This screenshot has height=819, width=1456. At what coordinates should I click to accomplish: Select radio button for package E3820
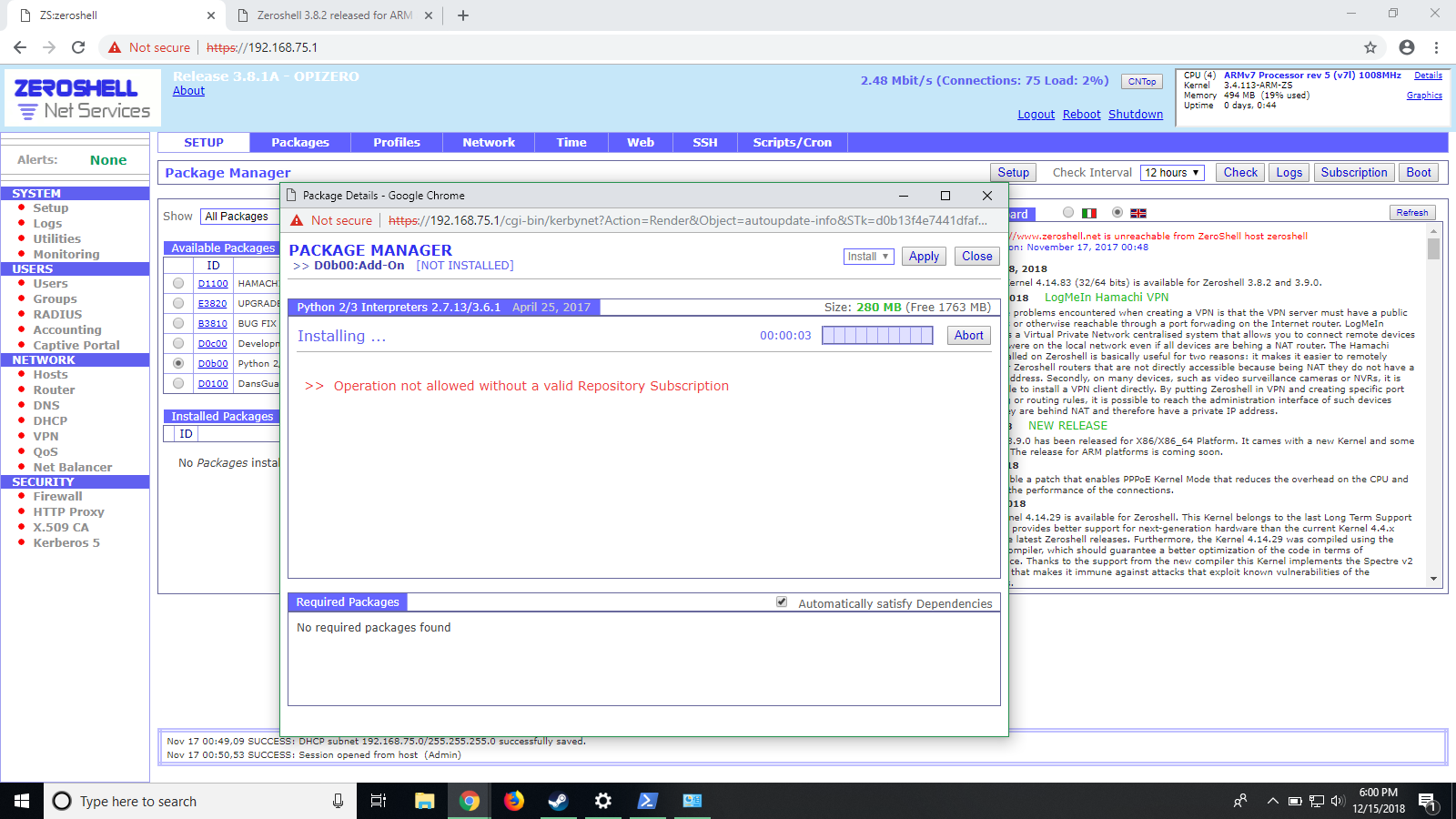click(x=178, y=303)
